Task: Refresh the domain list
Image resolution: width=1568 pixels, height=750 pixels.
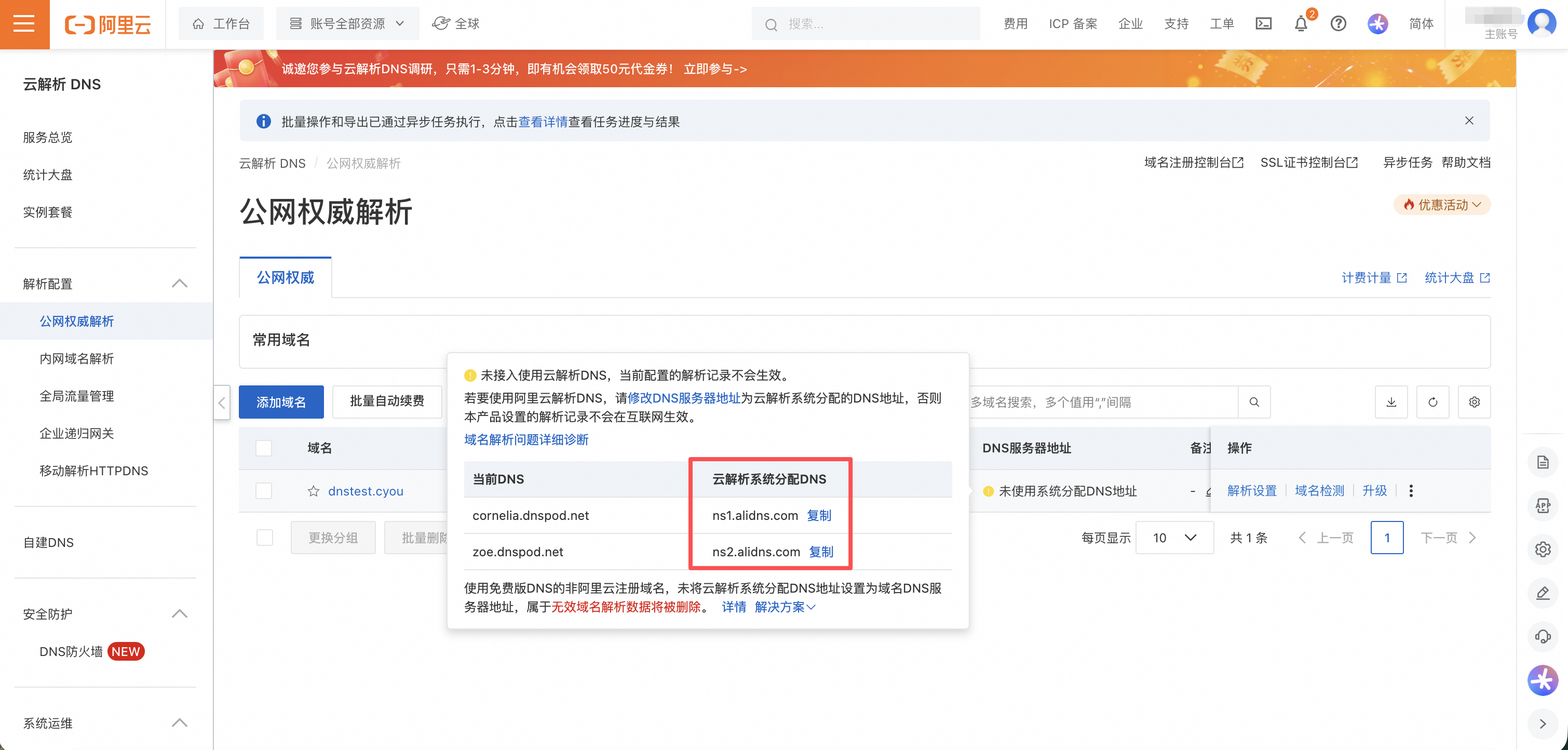Action: click(x=1432, y=402)
